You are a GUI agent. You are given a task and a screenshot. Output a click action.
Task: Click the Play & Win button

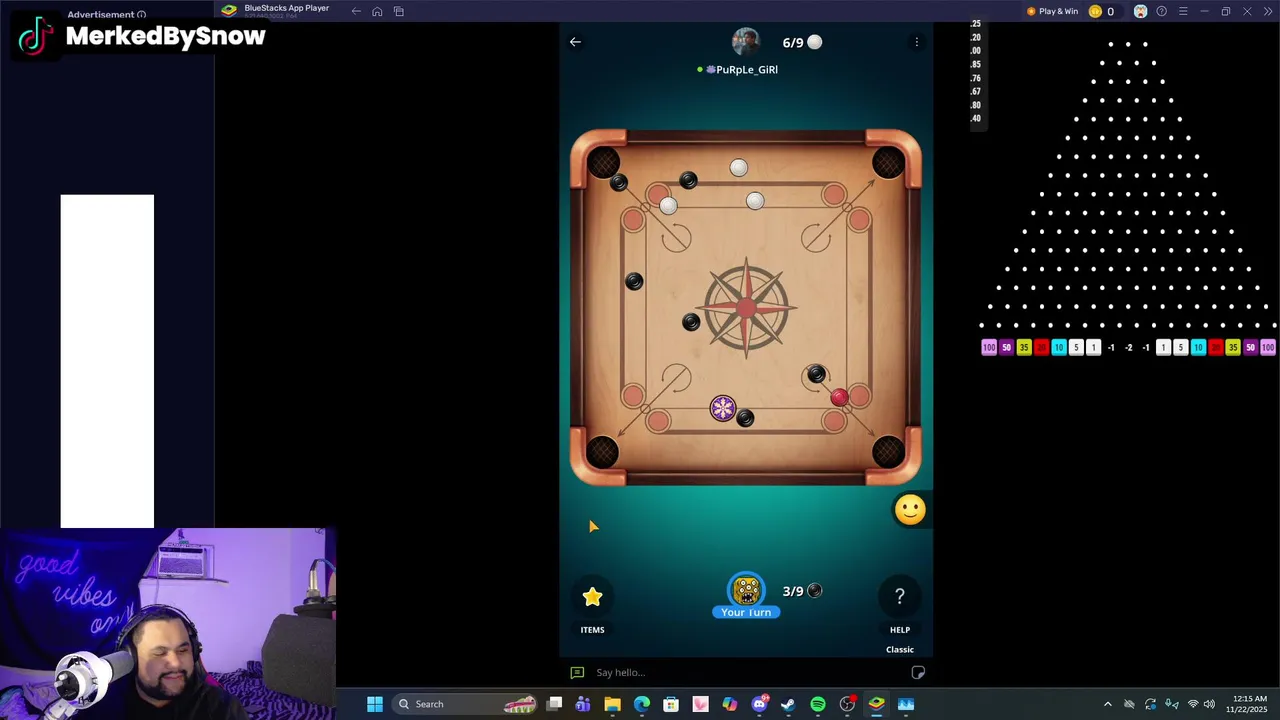(1052, 11)
